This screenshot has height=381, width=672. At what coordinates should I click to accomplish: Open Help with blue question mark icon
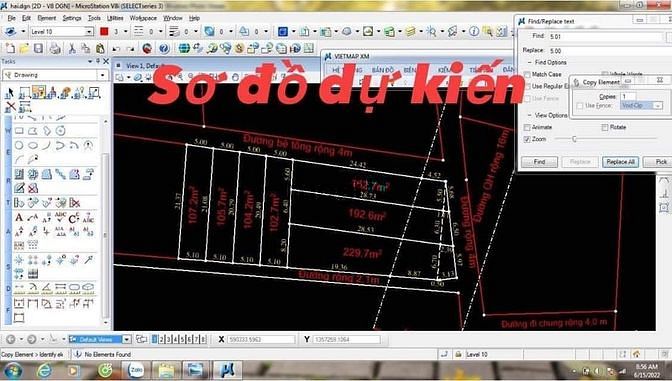pos(164,48)
